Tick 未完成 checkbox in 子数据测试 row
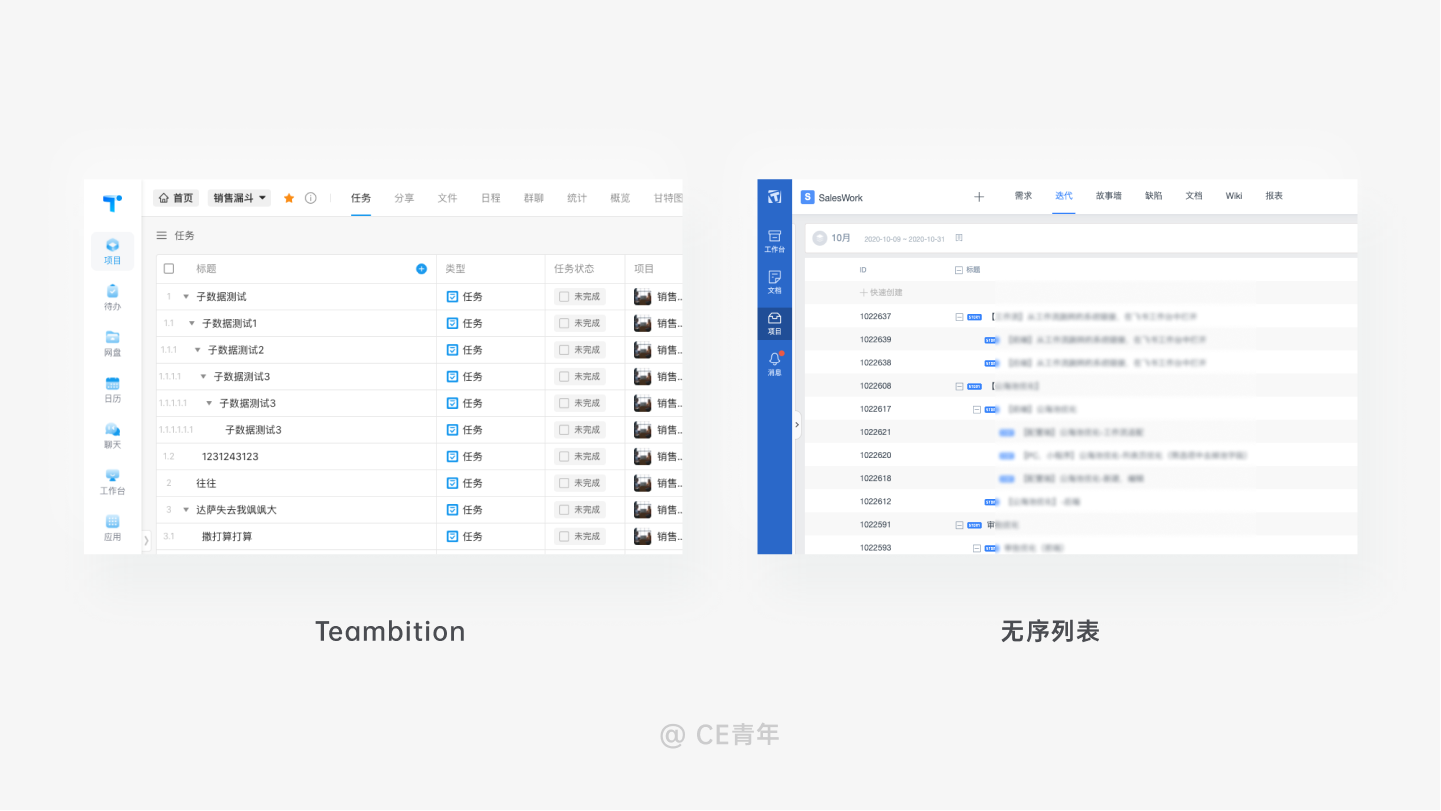 tap(564, 297)
